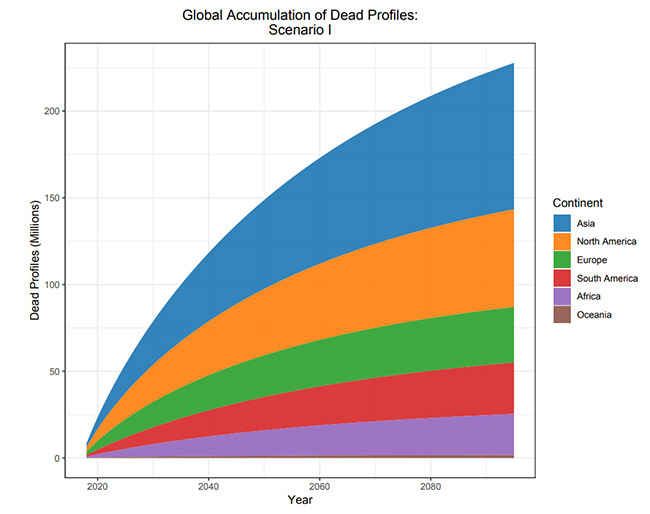Select the South America legend label
This screenshot has height=514, width=650.
click(x=607, y=278)
